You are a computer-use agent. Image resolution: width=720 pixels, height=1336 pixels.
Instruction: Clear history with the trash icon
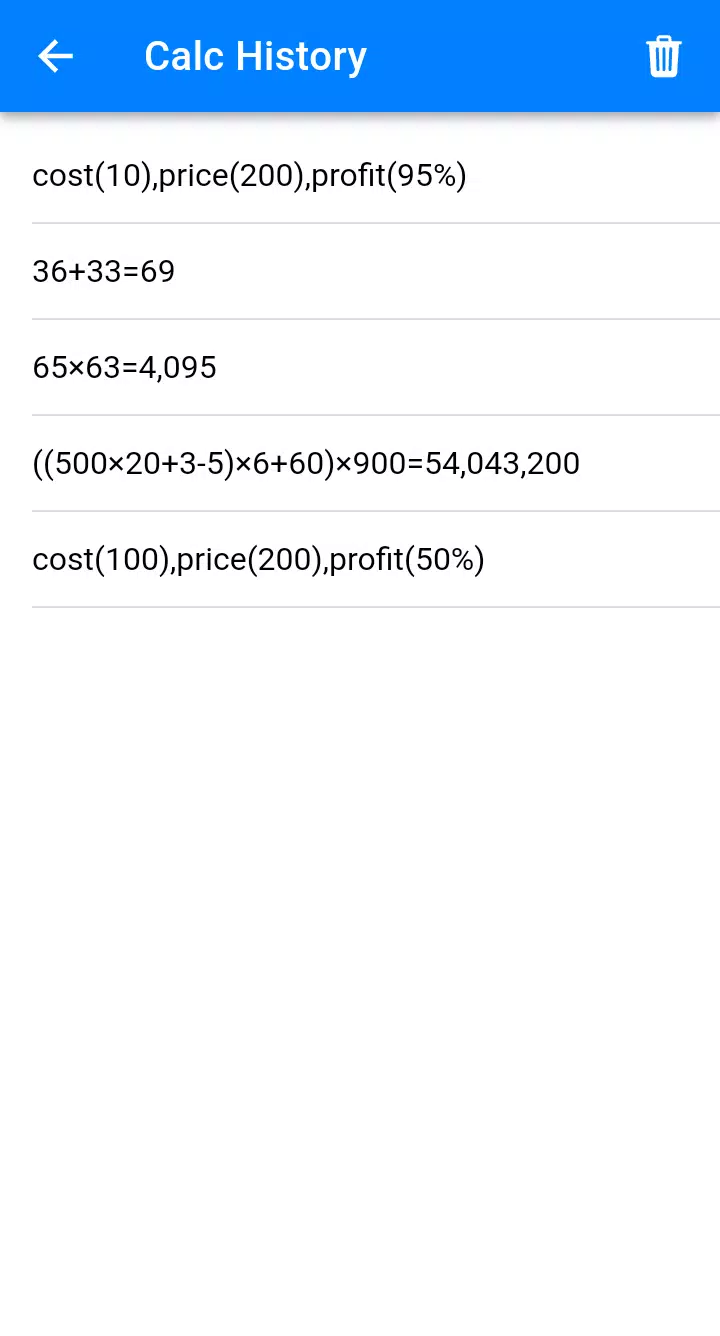click(663, 56)
